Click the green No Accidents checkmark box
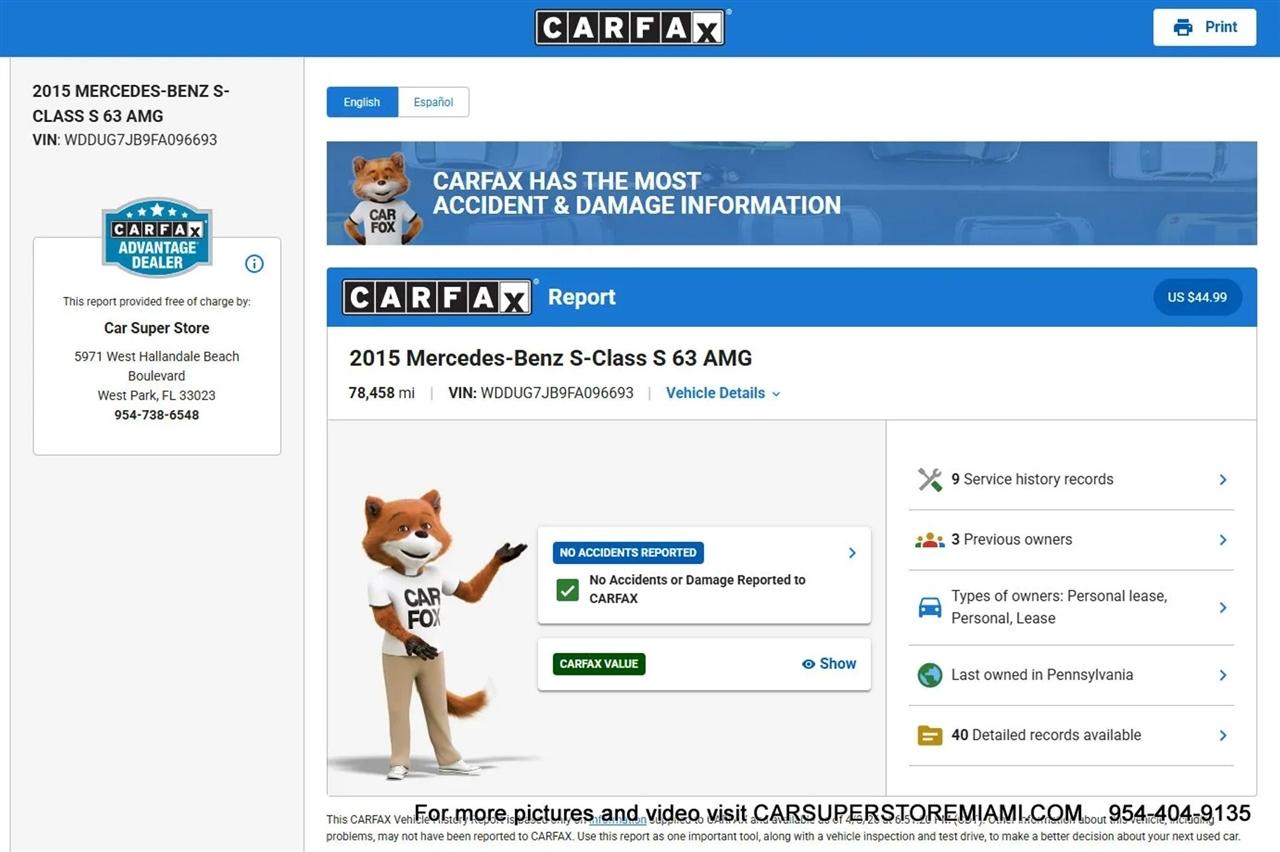Image resolution: width=1280 pixels, height=852 pixels. tap(568, 589)
